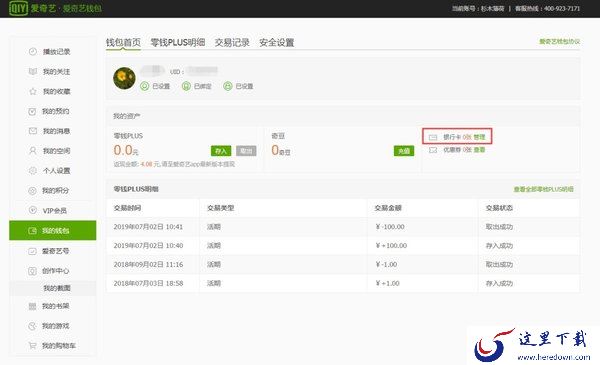Viewport: 600px width, 365px height.
Task: Select the 2019年07月02日 10:40 transaction row
Action: point(343,246)
